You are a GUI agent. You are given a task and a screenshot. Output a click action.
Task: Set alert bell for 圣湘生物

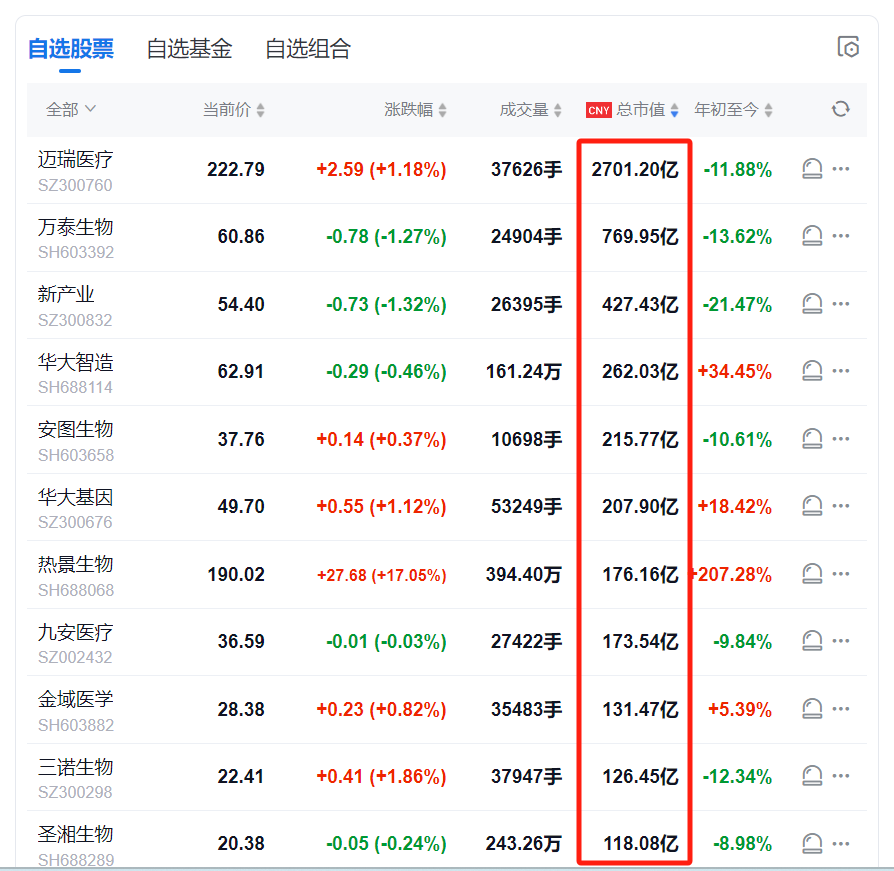(812, 844)
